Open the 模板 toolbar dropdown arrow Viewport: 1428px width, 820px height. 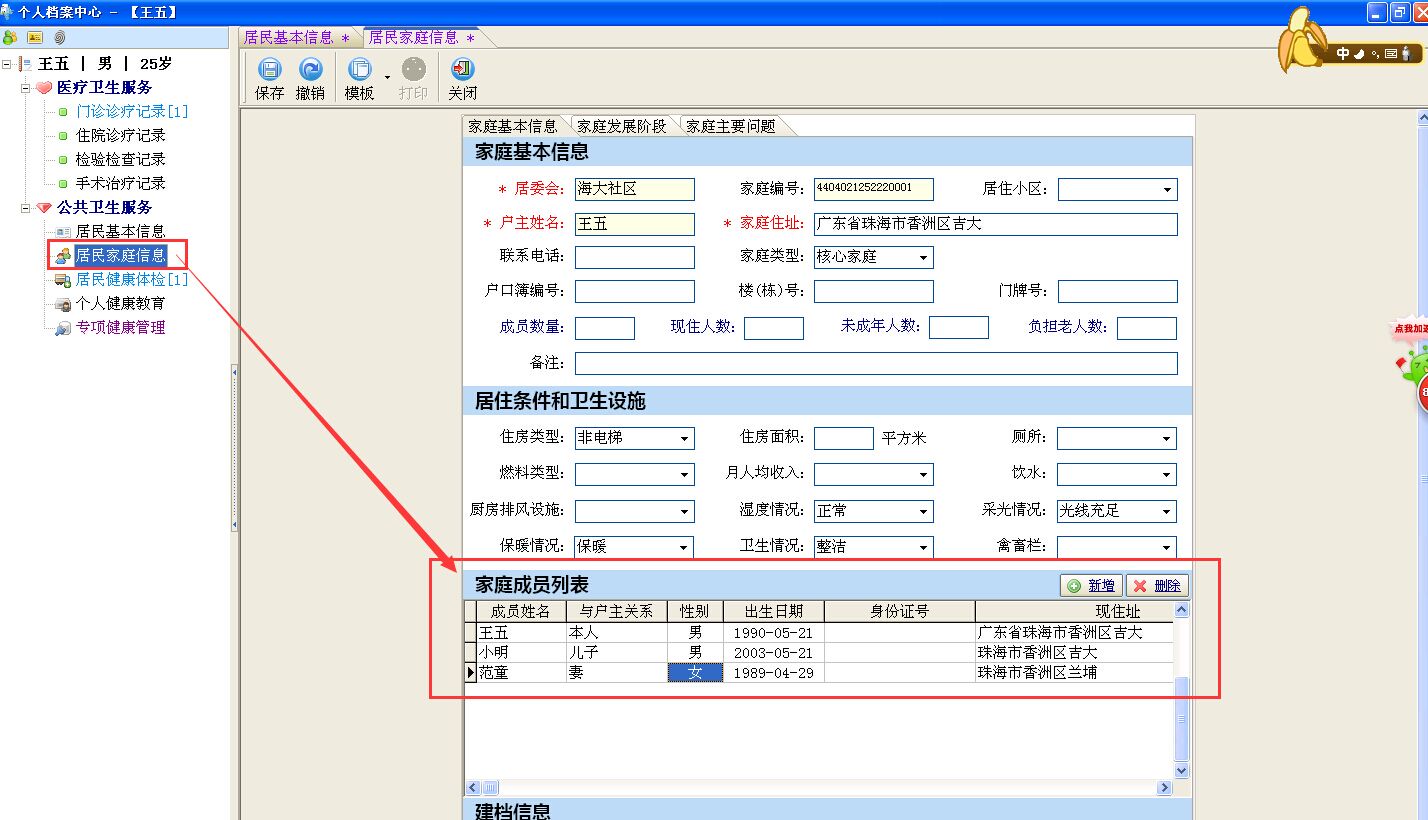coord(387,75)
